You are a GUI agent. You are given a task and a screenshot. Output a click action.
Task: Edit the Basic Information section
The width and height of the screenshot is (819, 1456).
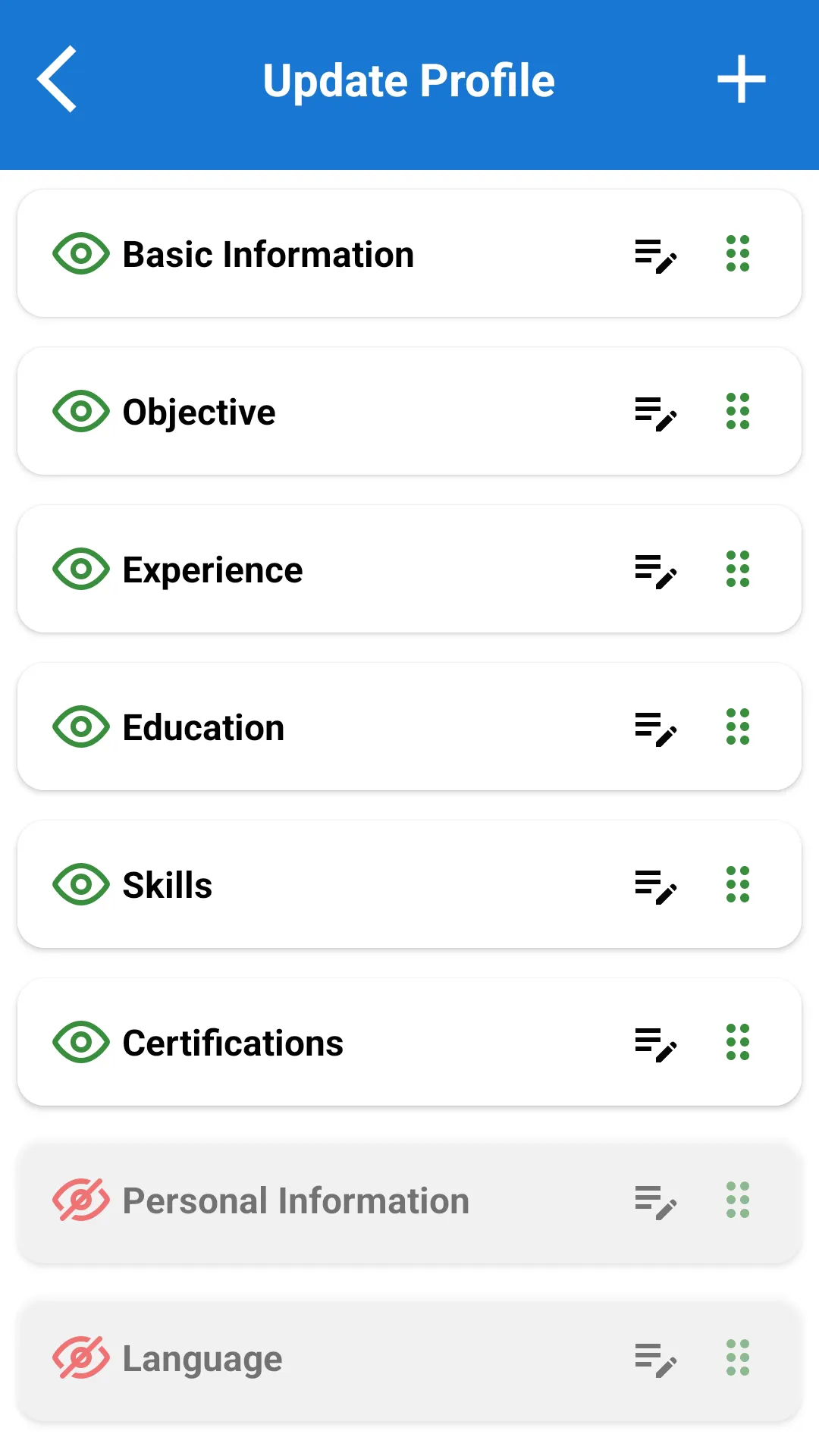coord(655,255)
